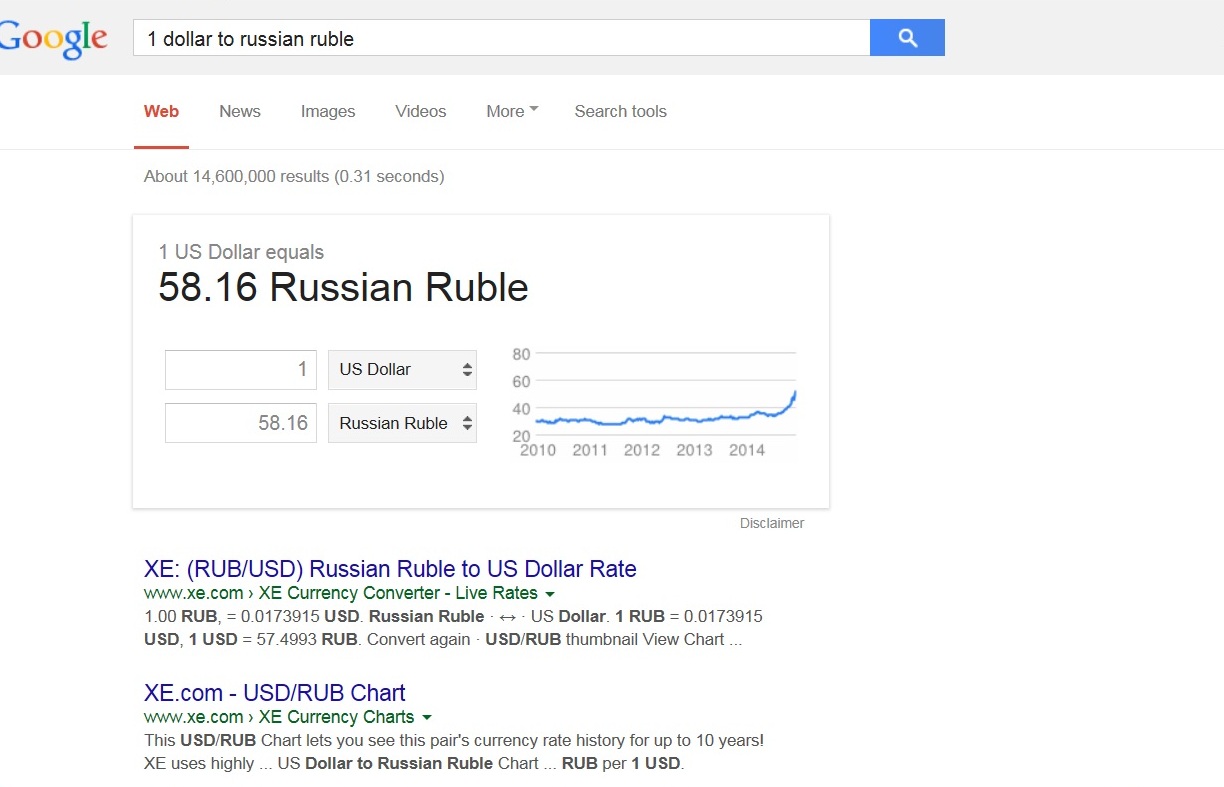Select the Web tab

pos(161,111)
